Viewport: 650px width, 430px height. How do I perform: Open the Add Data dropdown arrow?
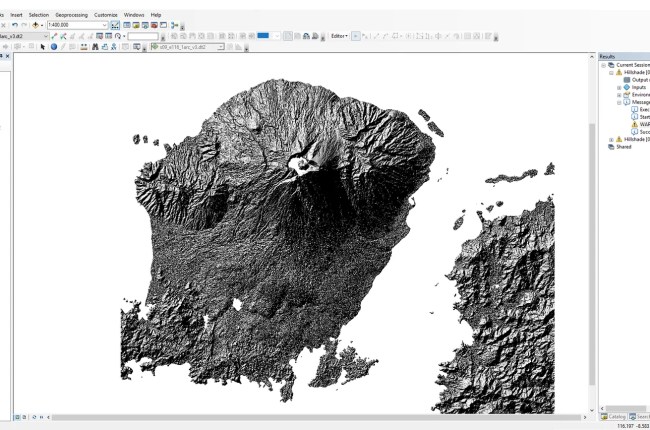pos(42,25)
